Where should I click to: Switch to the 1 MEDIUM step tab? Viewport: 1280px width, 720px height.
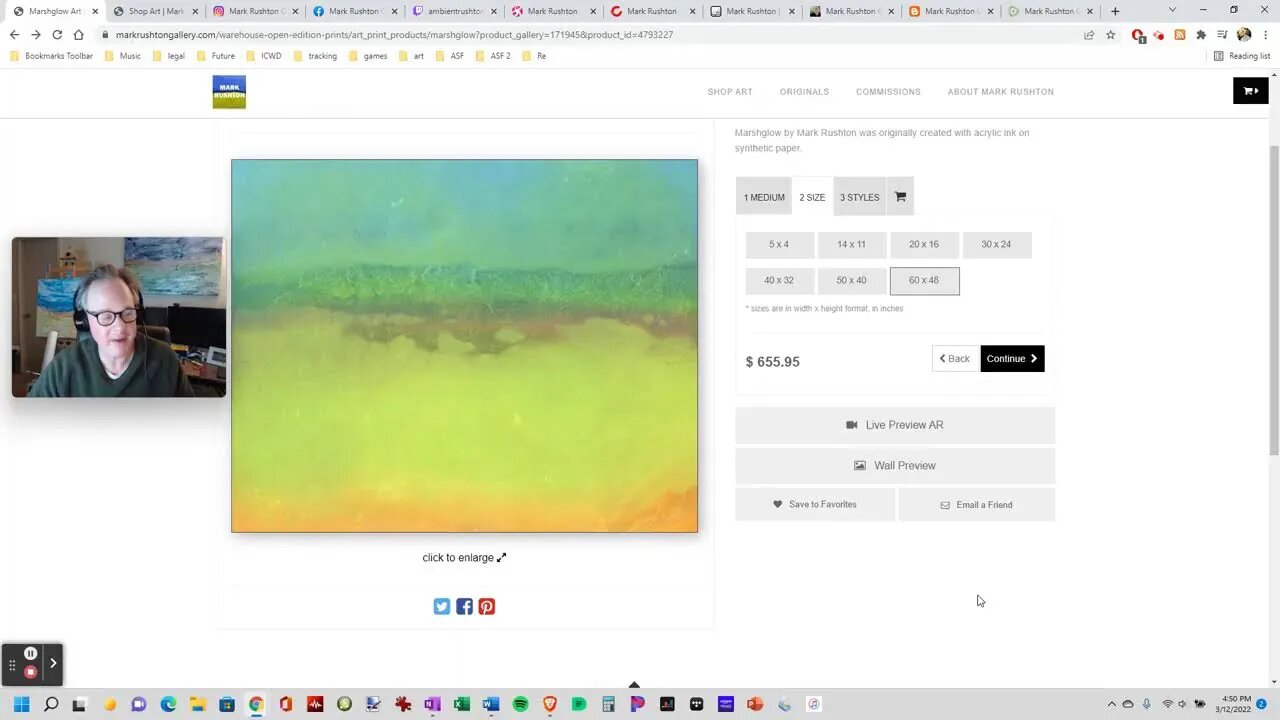[x=764, y=197]
